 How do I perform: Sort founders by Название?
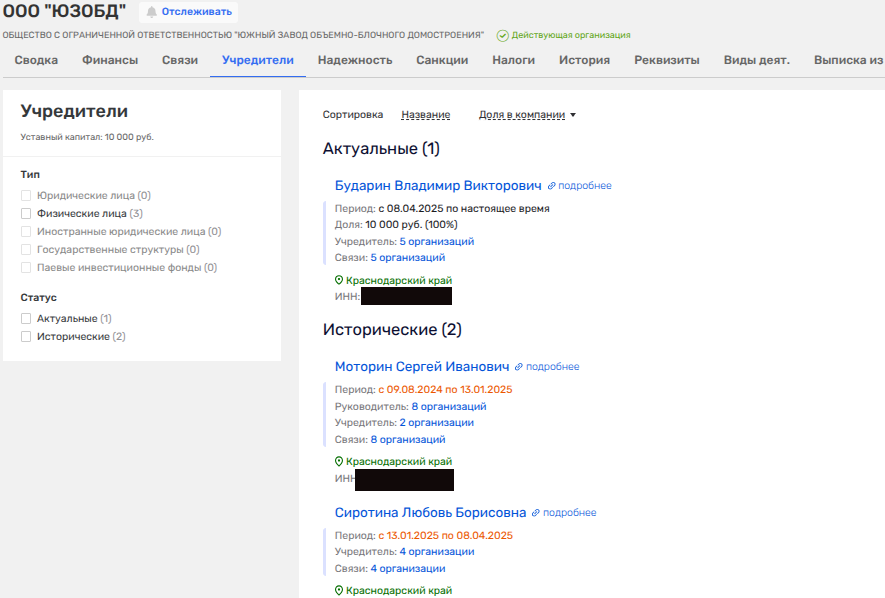425,115
